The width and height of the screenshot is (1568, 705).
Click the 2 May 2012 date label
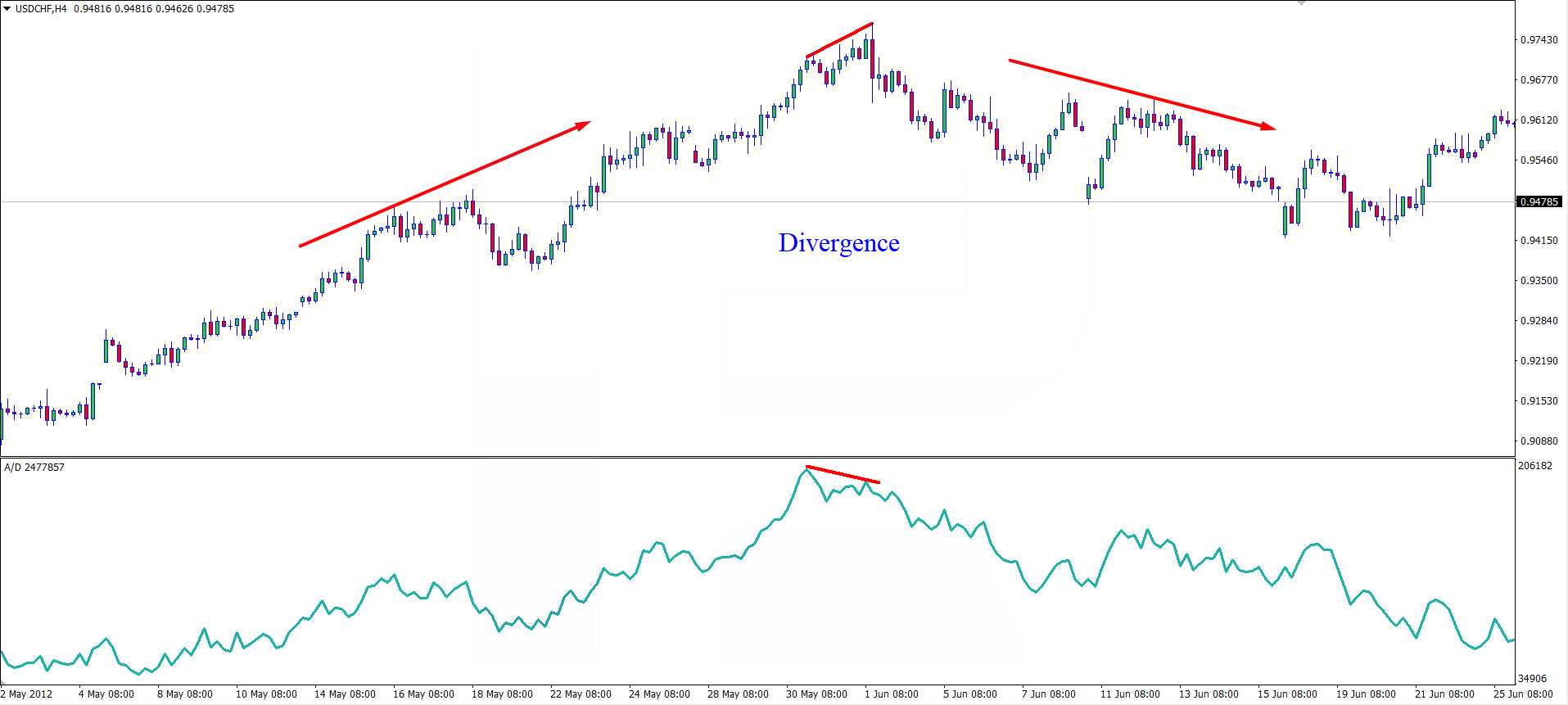pos(25,694)
